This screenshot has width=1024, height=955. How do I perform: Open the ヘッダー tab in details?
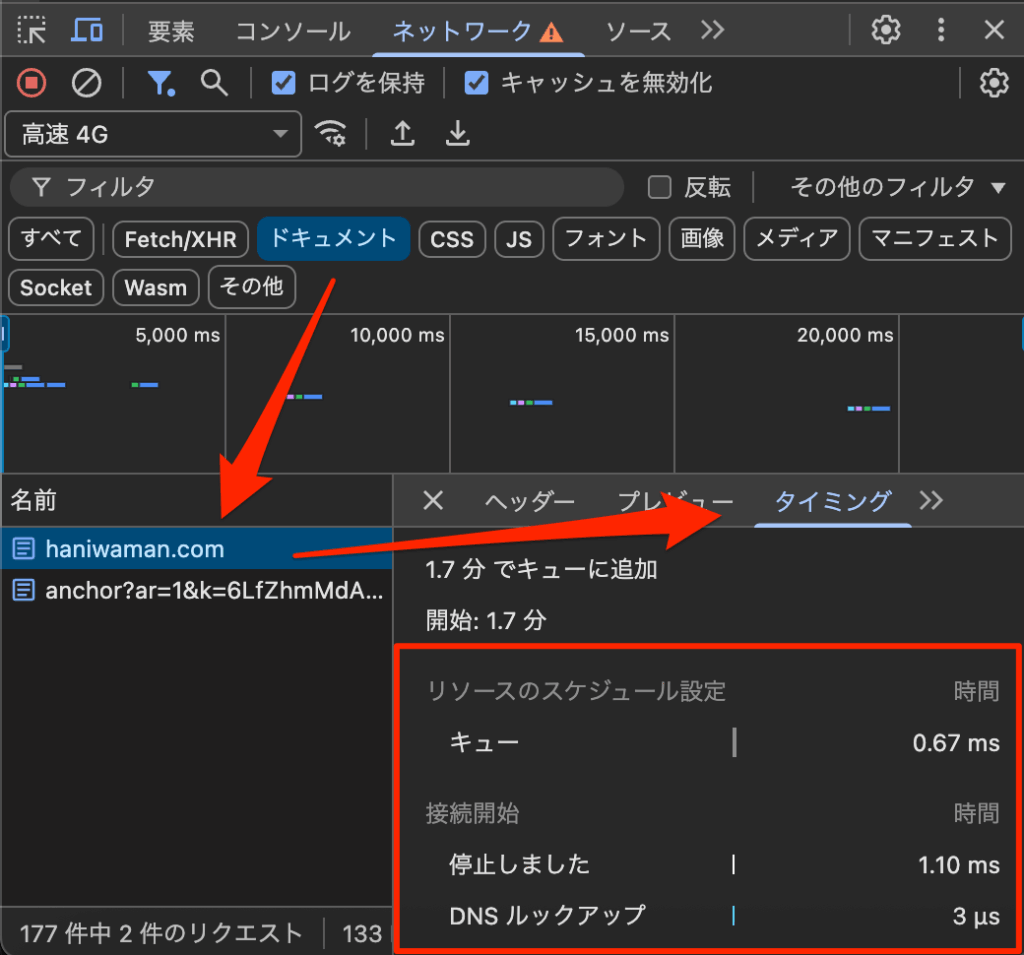point(530,501)
